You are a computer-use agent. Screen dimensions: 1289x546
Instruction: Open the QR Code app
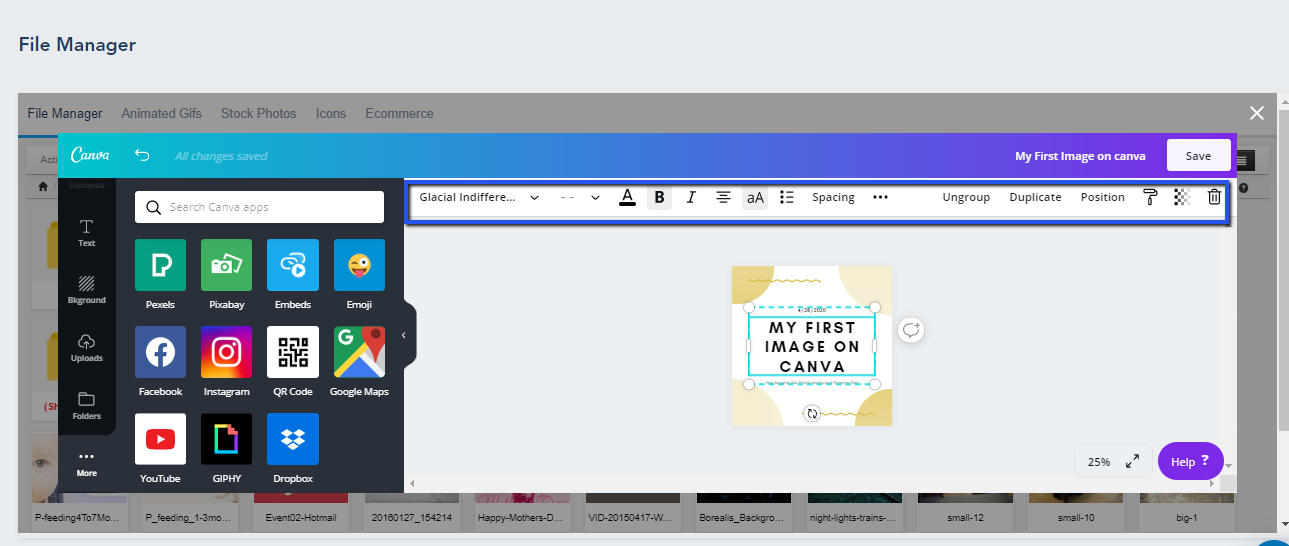[x=293, y=362]
